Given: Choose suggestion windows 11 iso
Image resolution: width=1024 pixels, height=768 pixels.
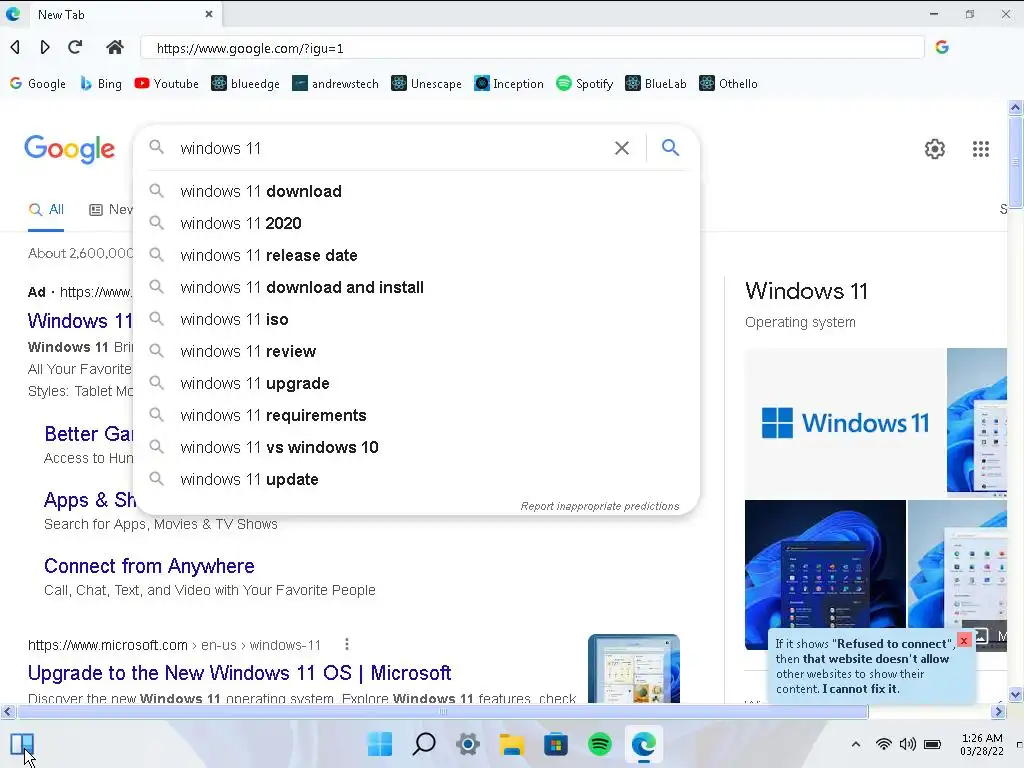Looking at the screenshot, I should tap(416, 319).
